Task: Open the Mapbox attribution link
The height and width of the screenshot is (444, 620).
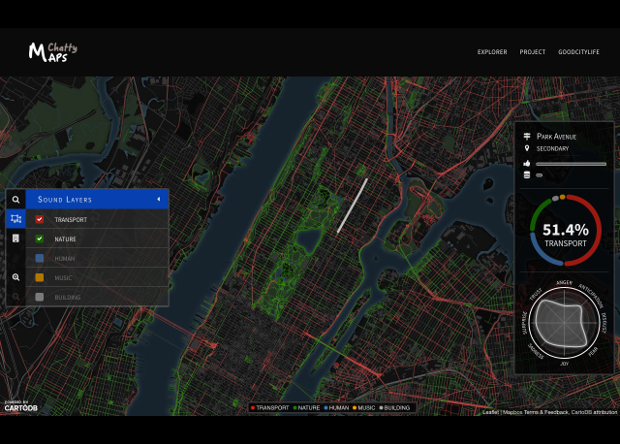Action: (x=513, y=412)
